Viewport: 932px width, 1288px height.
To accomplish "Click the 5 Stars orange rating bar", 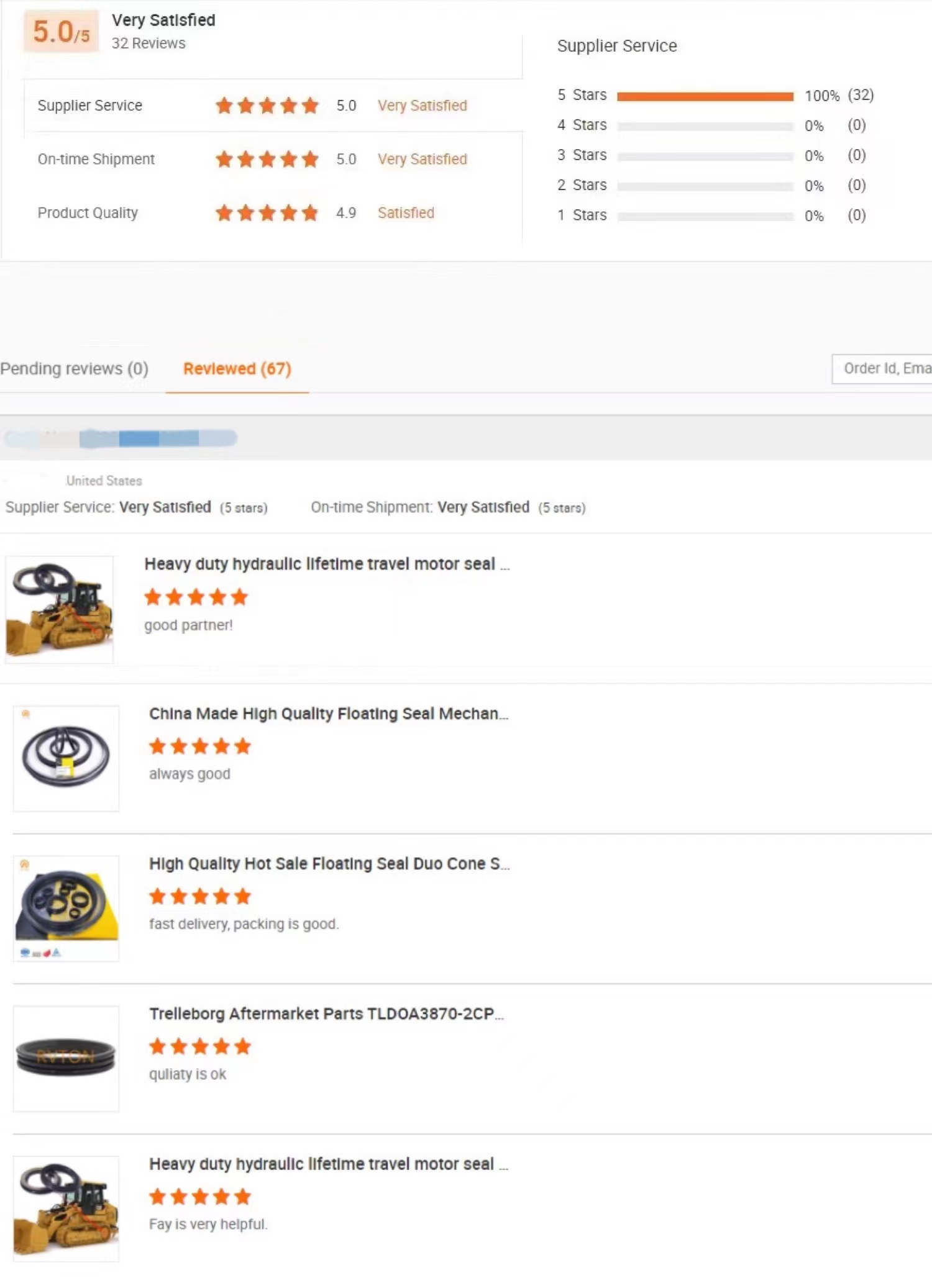I will pyautogui.click(x=705, y=96).
